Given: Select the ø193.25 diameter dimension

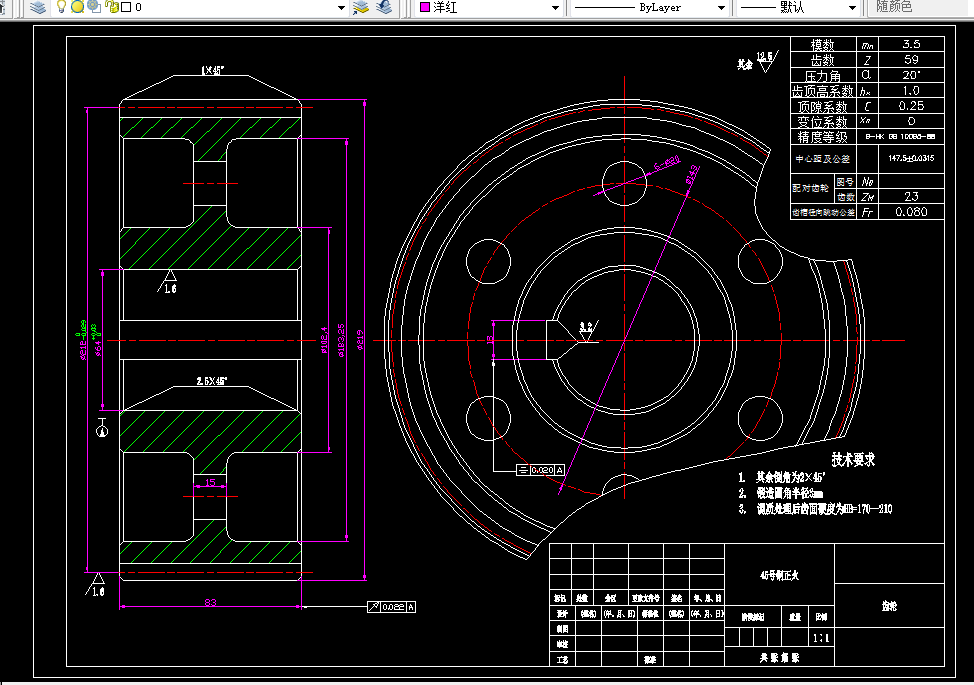Looking at the screenshot, I should click(x=341, y=340).
